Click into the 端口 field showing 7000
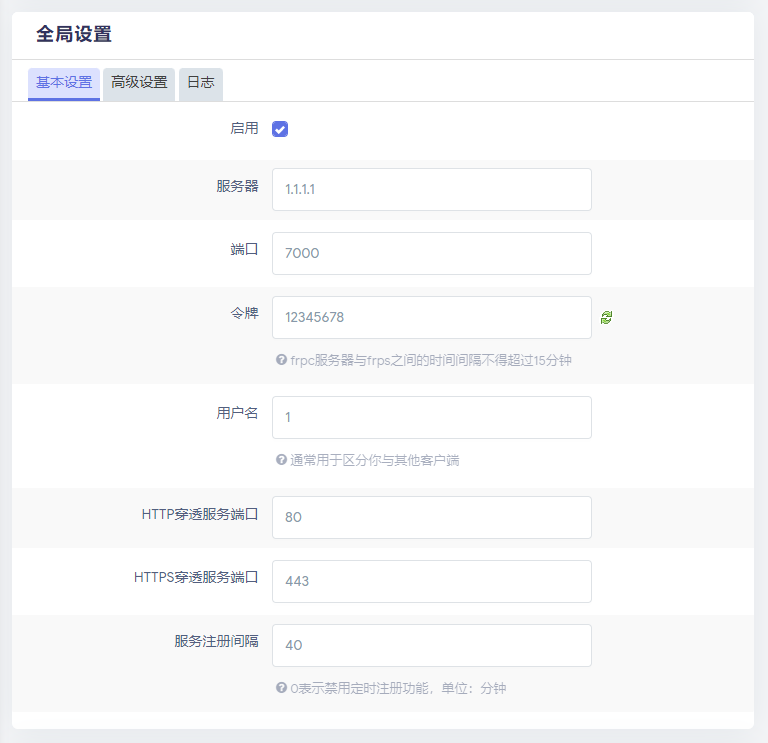 tap(431, 253)
